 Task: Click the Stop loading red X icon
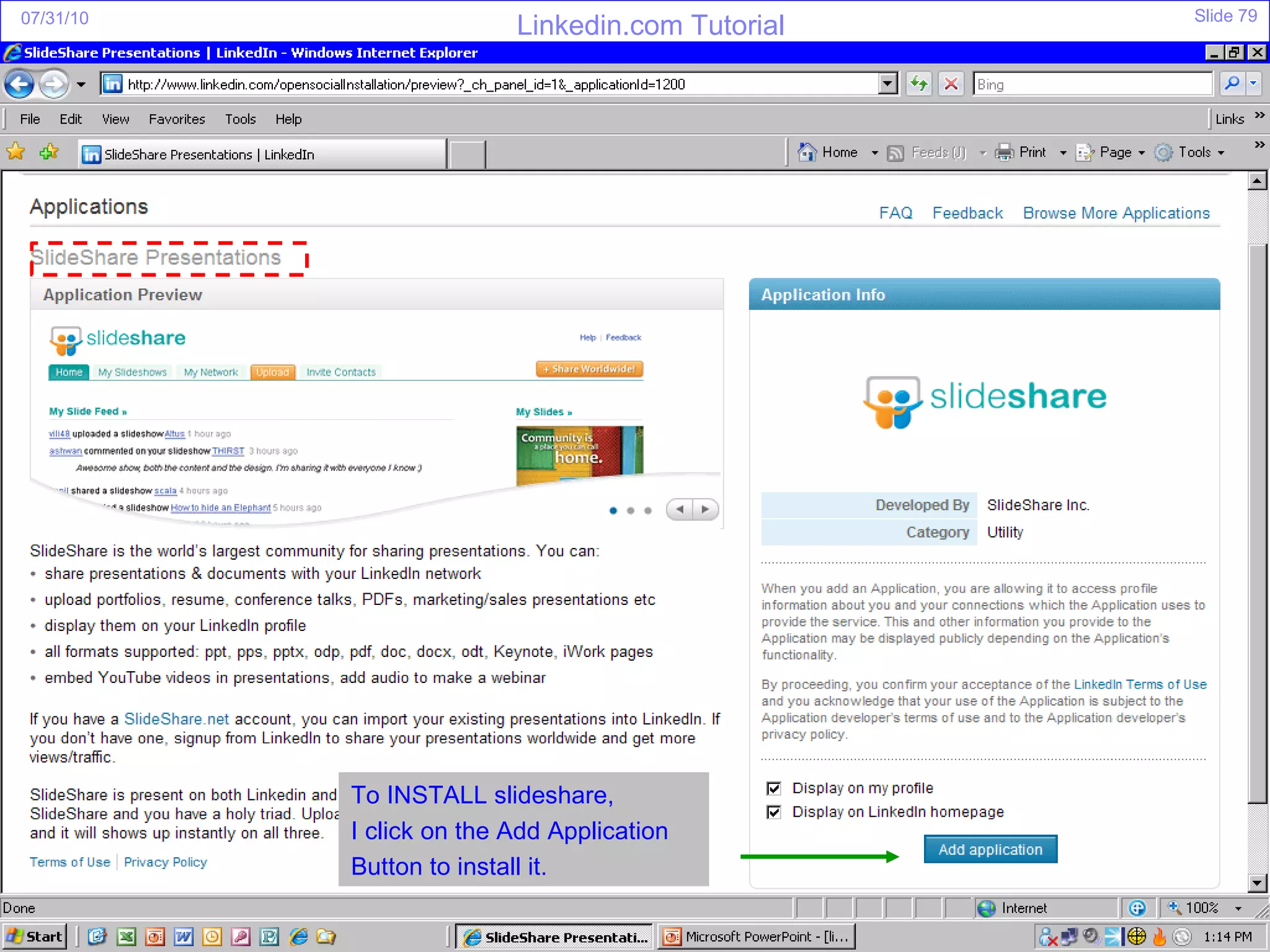(x=951, y=84)
